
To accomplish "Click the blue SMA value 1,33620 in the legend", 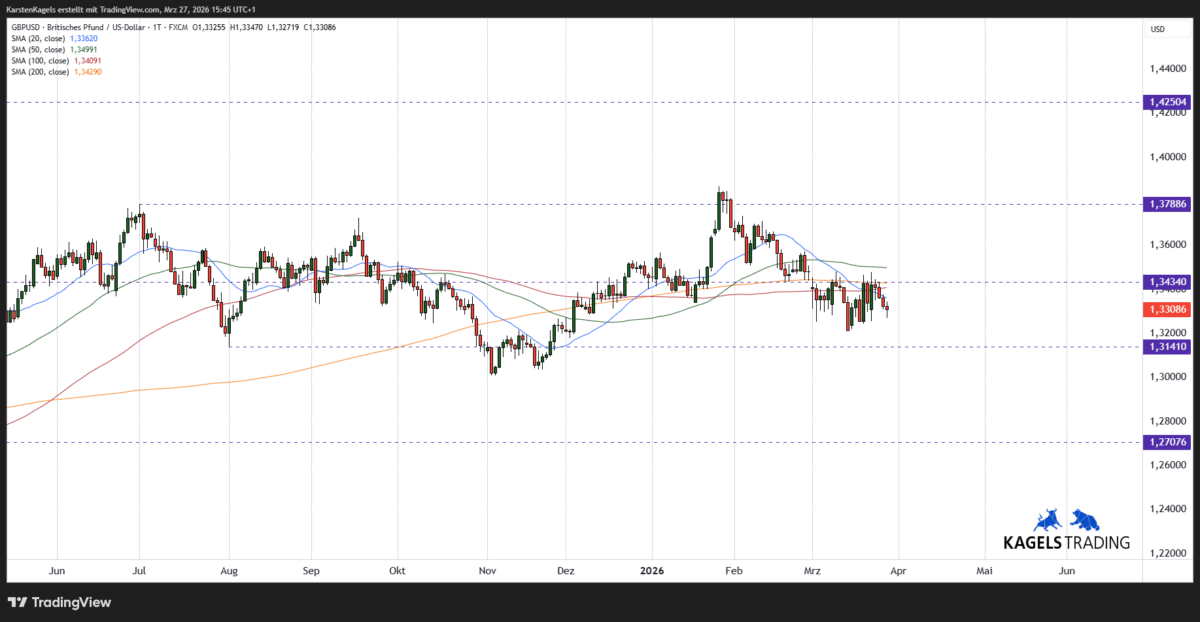I will 83,37.
